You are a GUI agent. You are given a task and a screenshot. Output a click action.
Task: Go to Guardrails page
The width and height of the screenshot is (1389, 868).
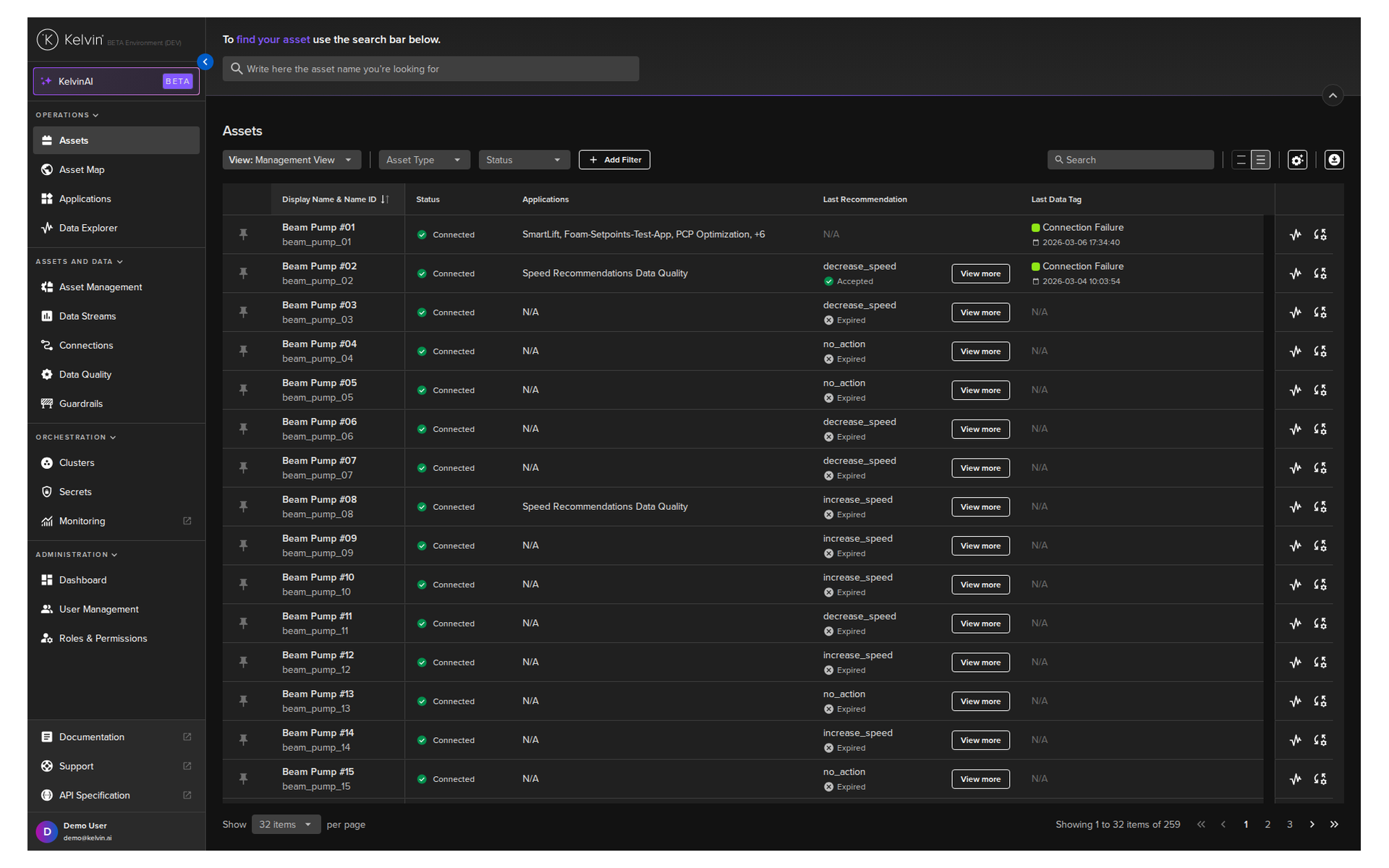click(80, 404)
